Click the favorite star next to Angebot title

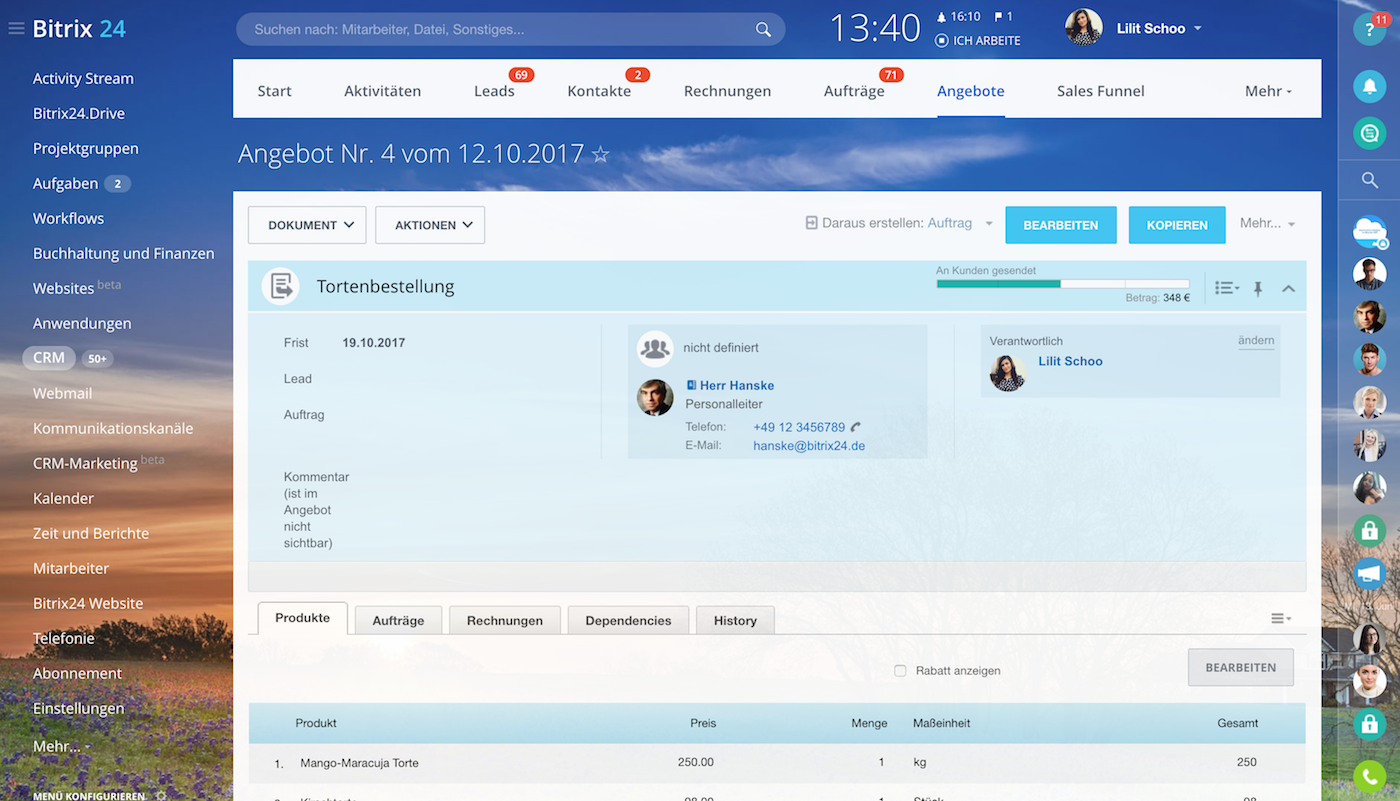click(x=601, y=154)
